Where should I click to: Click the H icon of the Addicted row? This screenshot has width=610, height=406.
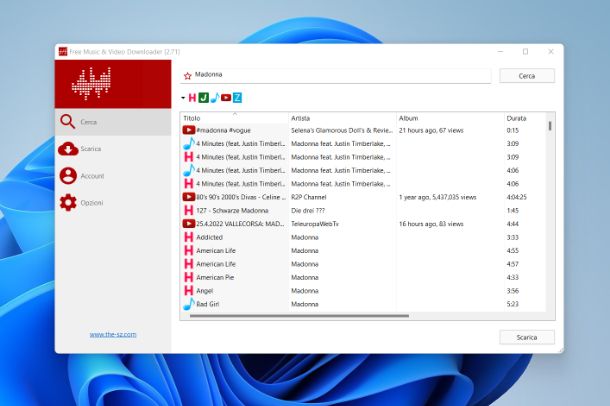point(189,237)
